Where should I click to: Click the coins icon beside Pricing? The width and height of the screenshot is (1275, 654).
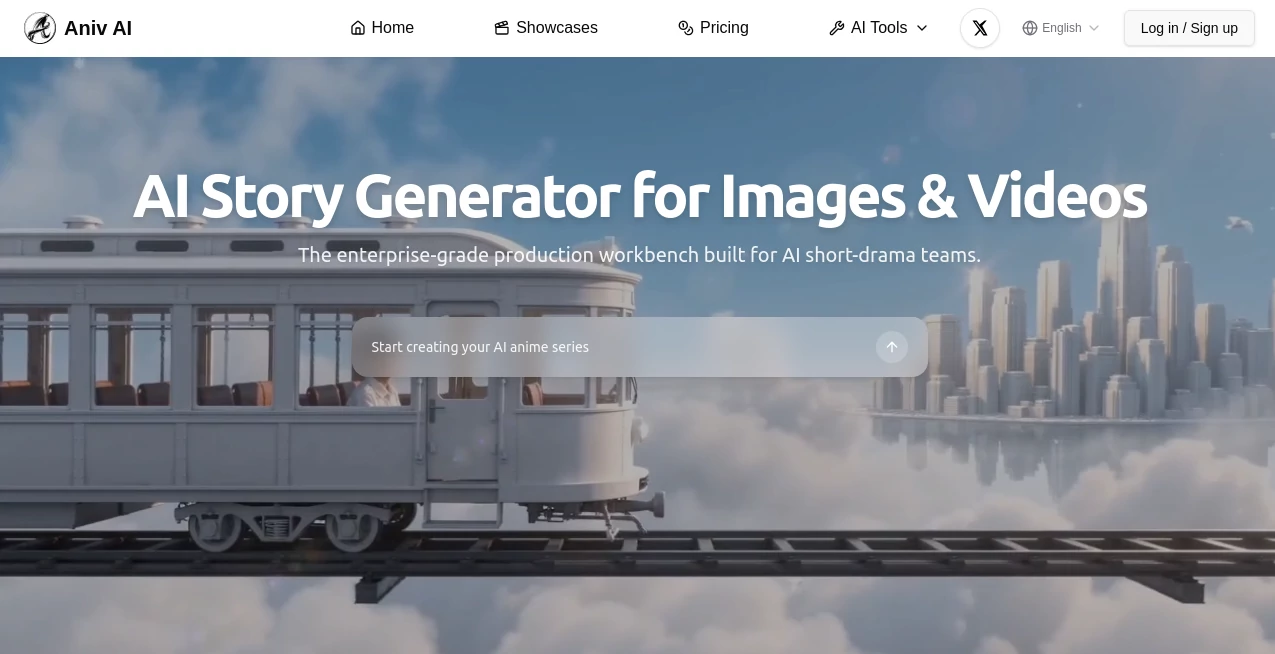point(686,28)
